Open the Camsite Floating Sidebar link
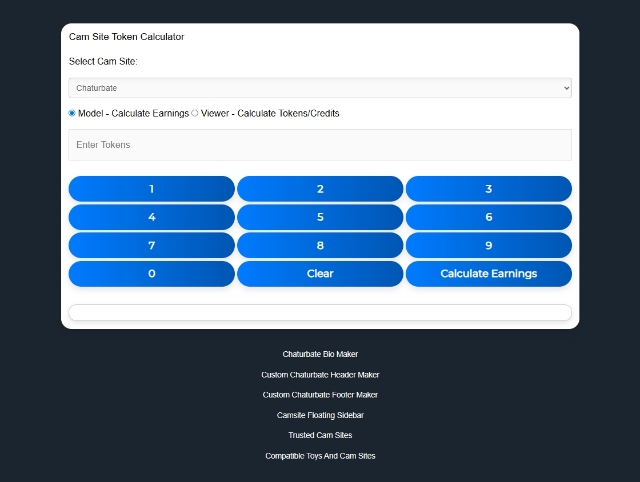The height and width of the screenshot is (482, 640). tap(320, 415)
